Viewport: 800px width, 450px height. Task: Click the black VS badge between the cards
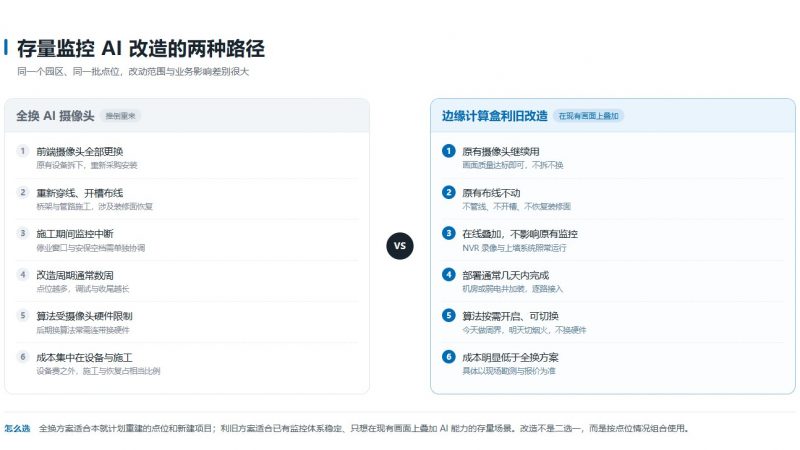[x=399, y=246]
